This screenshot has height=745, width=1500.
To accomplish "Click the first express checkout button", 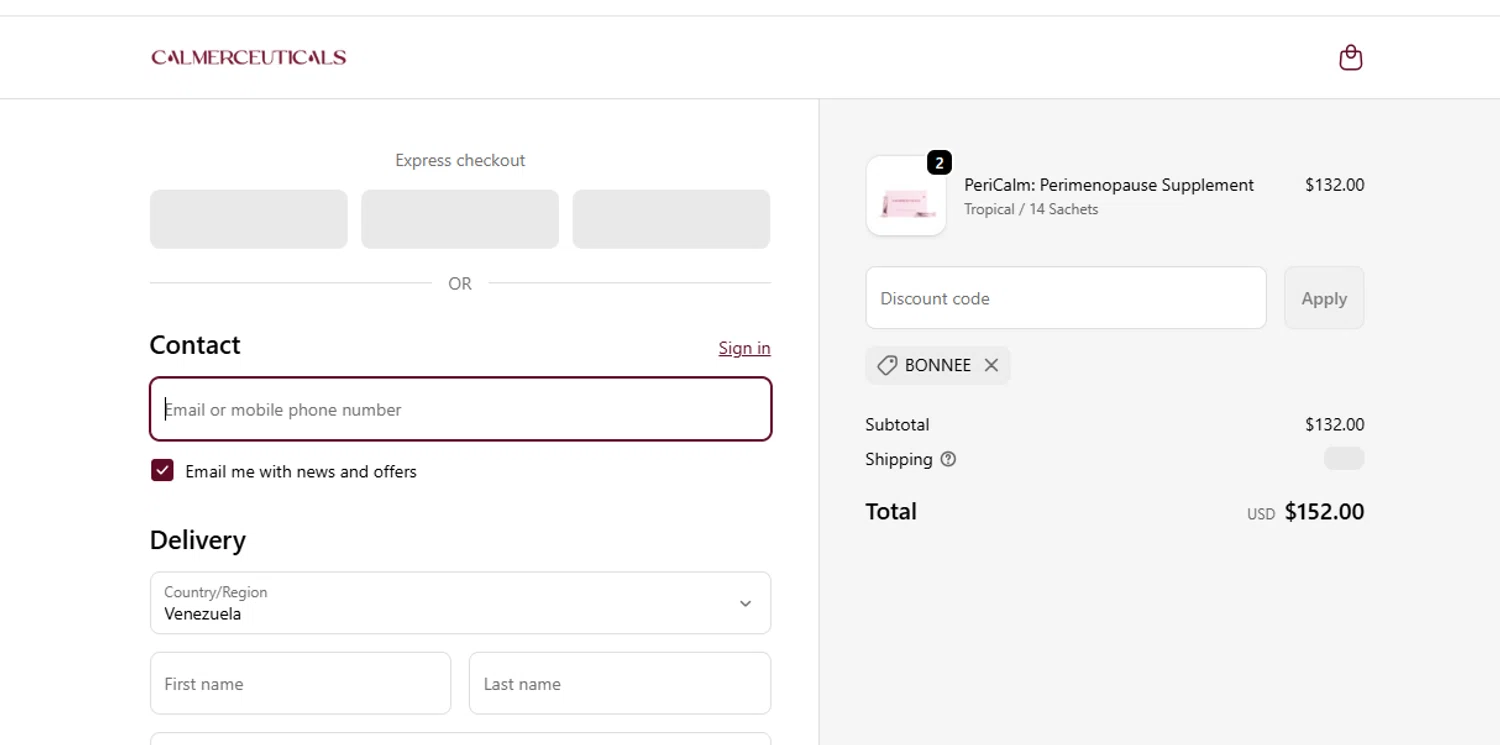I will click(x=249, y=219).
